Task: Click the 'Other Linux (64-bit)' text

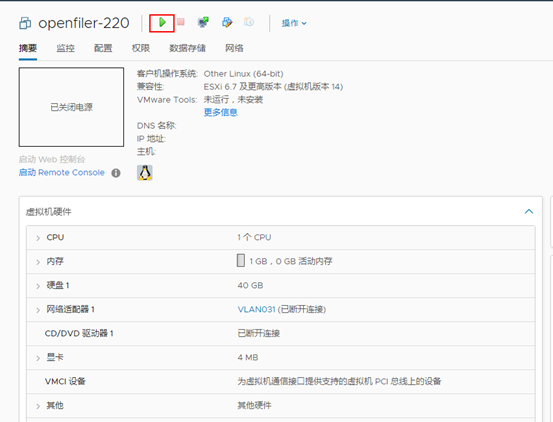Action: (243, 74)
